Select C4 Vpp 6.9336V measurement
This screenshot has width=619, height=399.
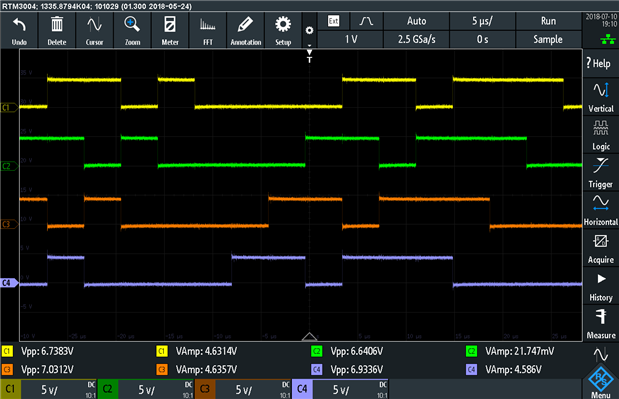356,369
